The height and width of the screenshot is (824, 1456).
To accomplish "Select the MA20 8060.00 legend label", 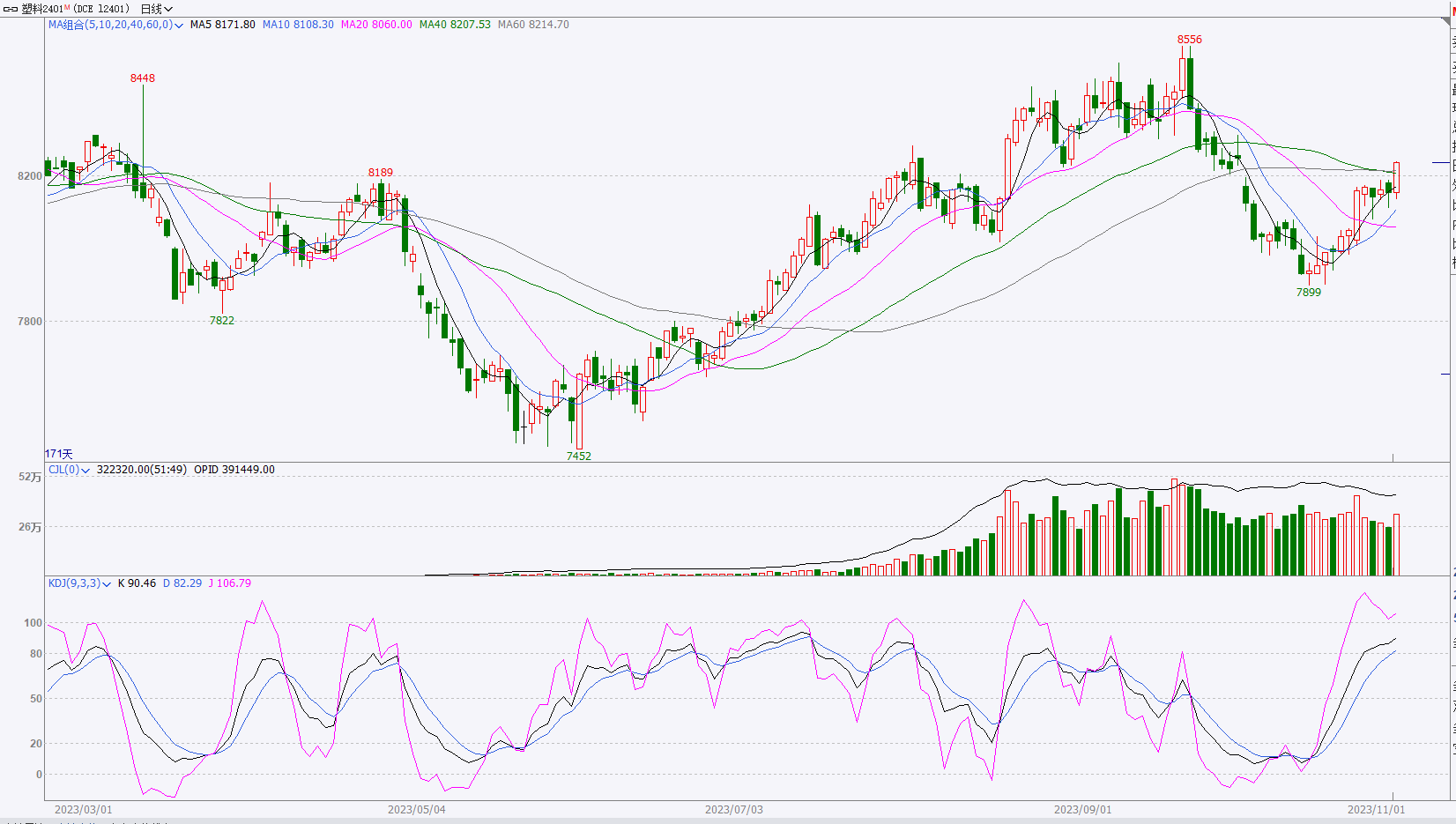I will click(376, 25).
